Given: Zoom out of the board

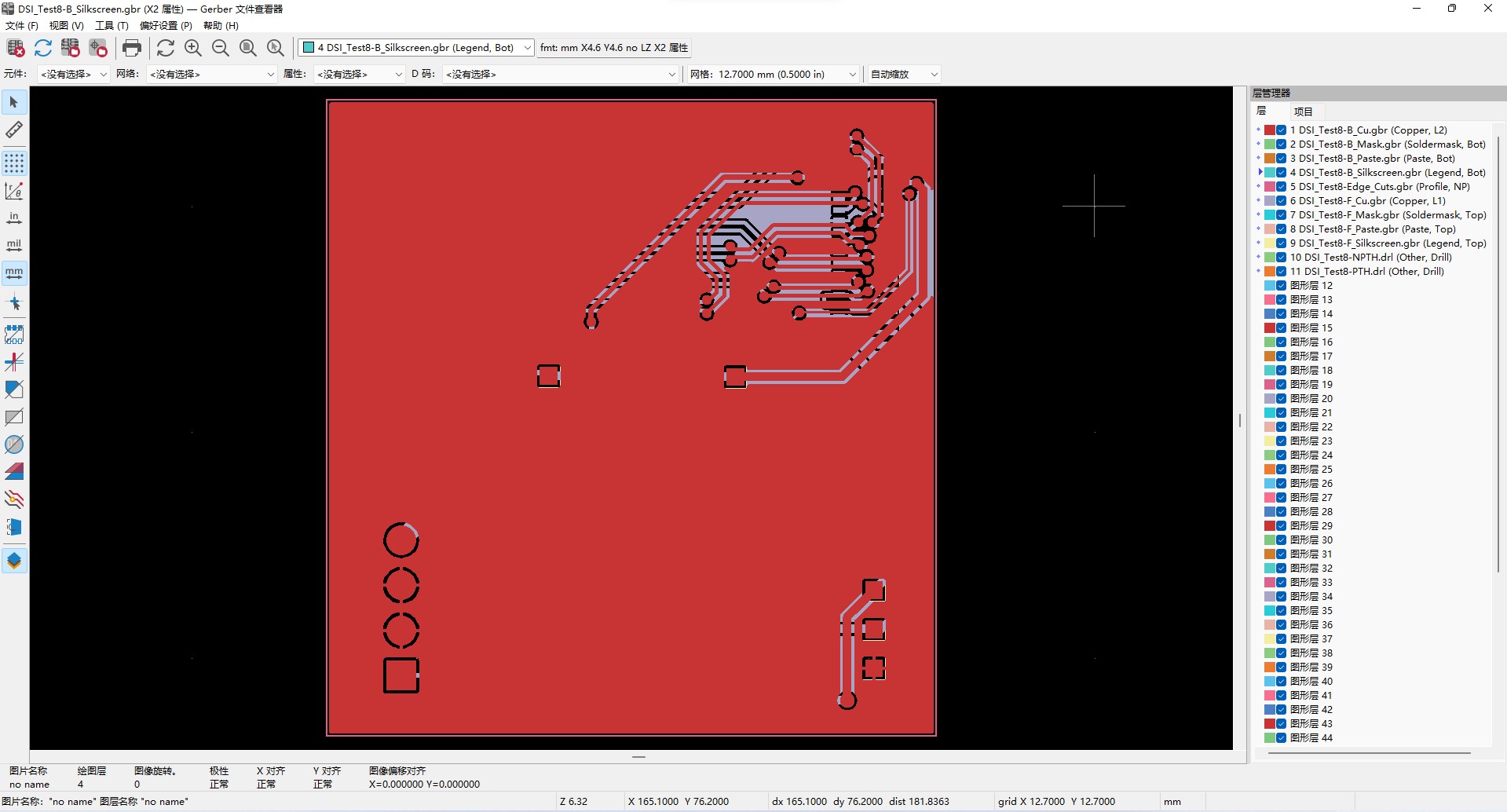Looking at the screenshot, I should tap(221, 48).
